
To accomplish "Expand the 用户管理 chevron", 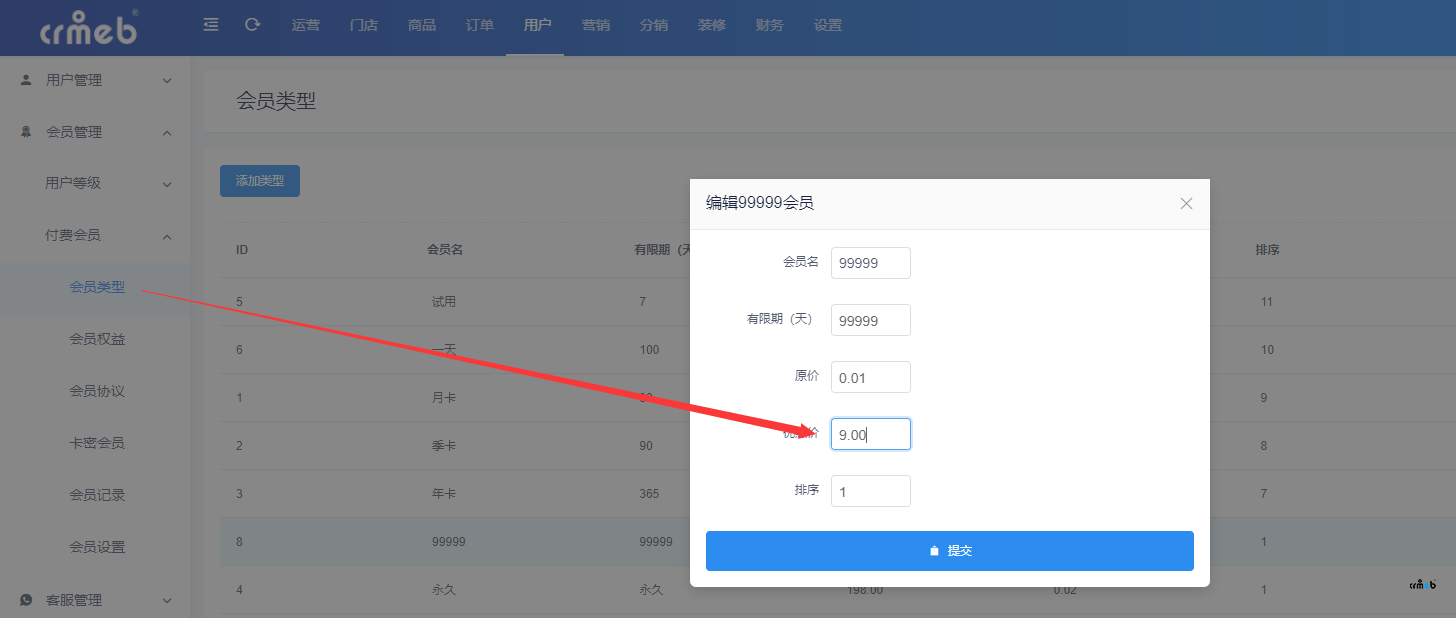I will coord(167,80).
